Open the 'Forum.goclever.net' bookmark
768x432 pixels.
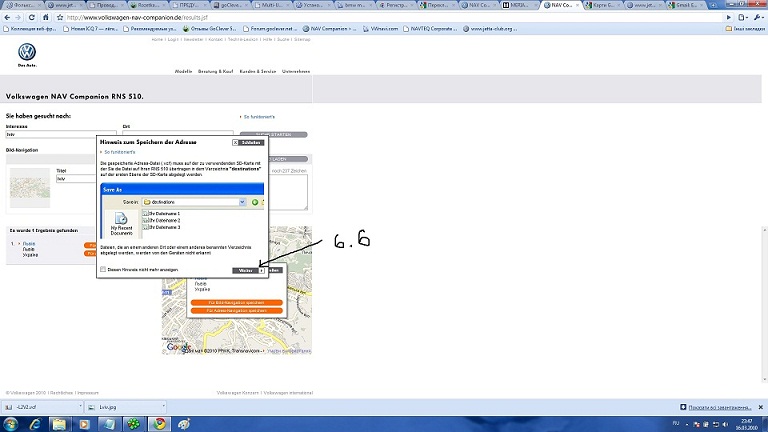(x=270, y=29)
